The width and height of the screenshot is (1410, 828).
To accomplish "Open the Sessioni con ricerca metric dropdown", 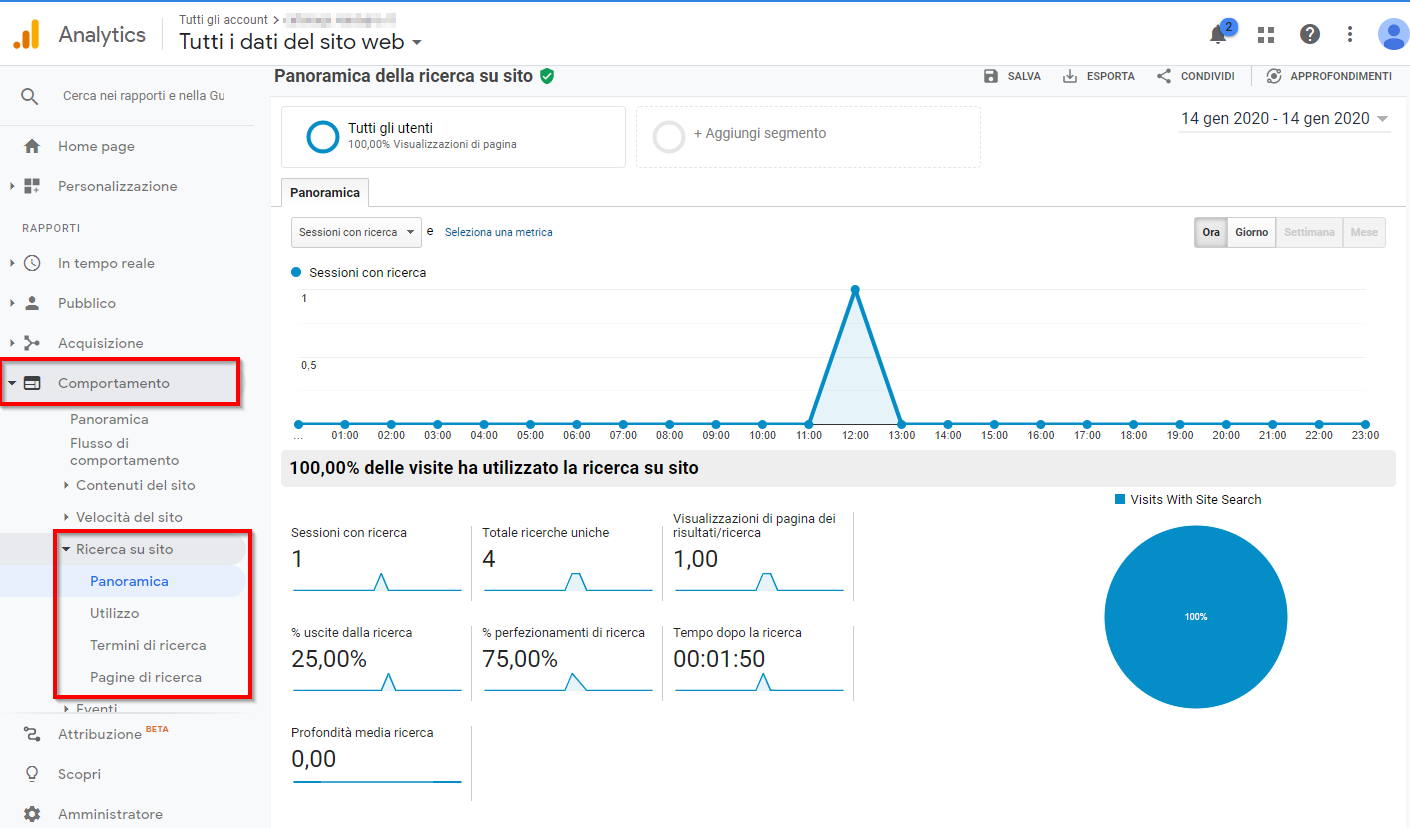I will click(357, 232).
